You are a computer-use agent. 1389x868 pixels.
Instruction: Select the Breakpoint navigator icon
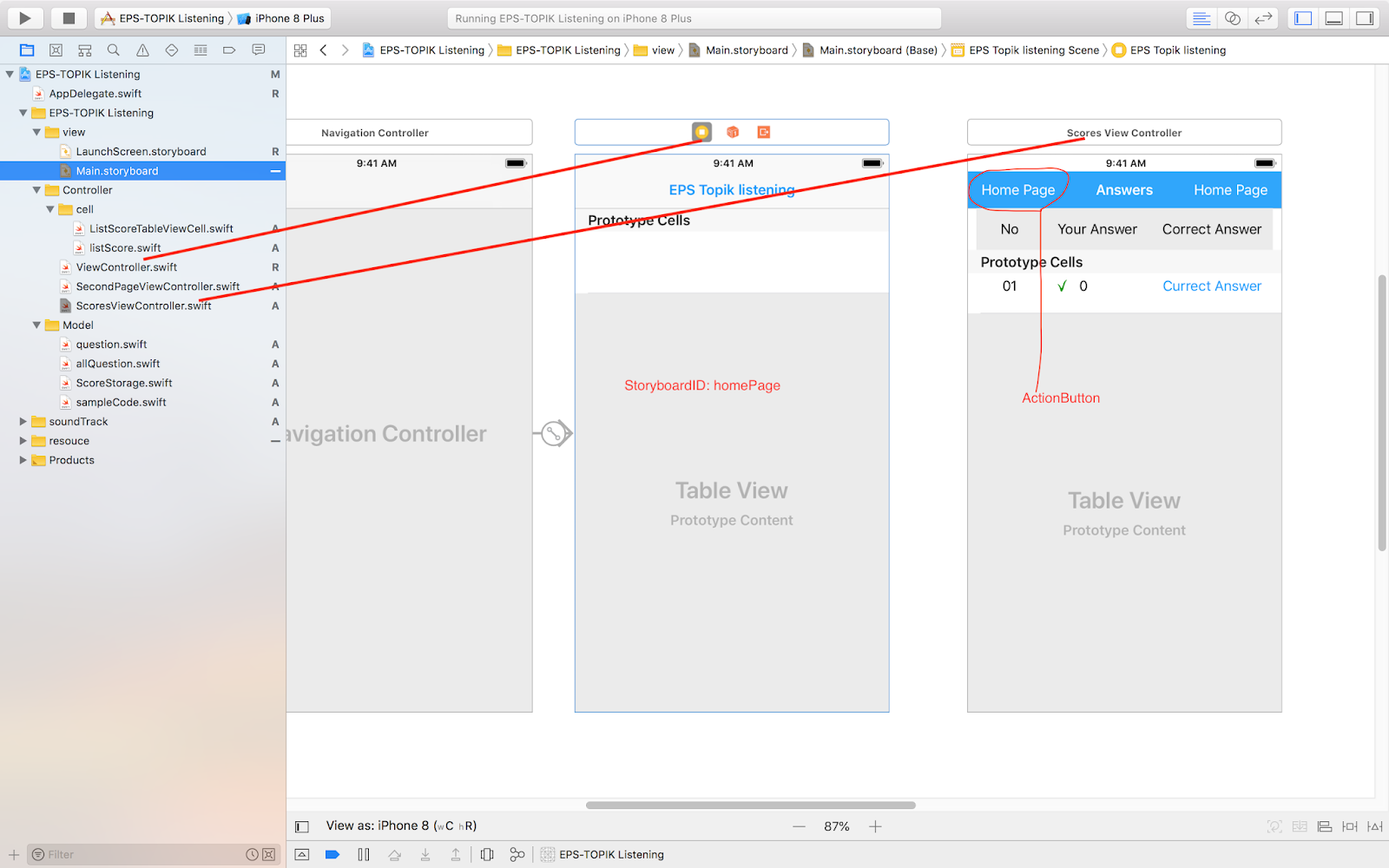[x=229, y=49]
